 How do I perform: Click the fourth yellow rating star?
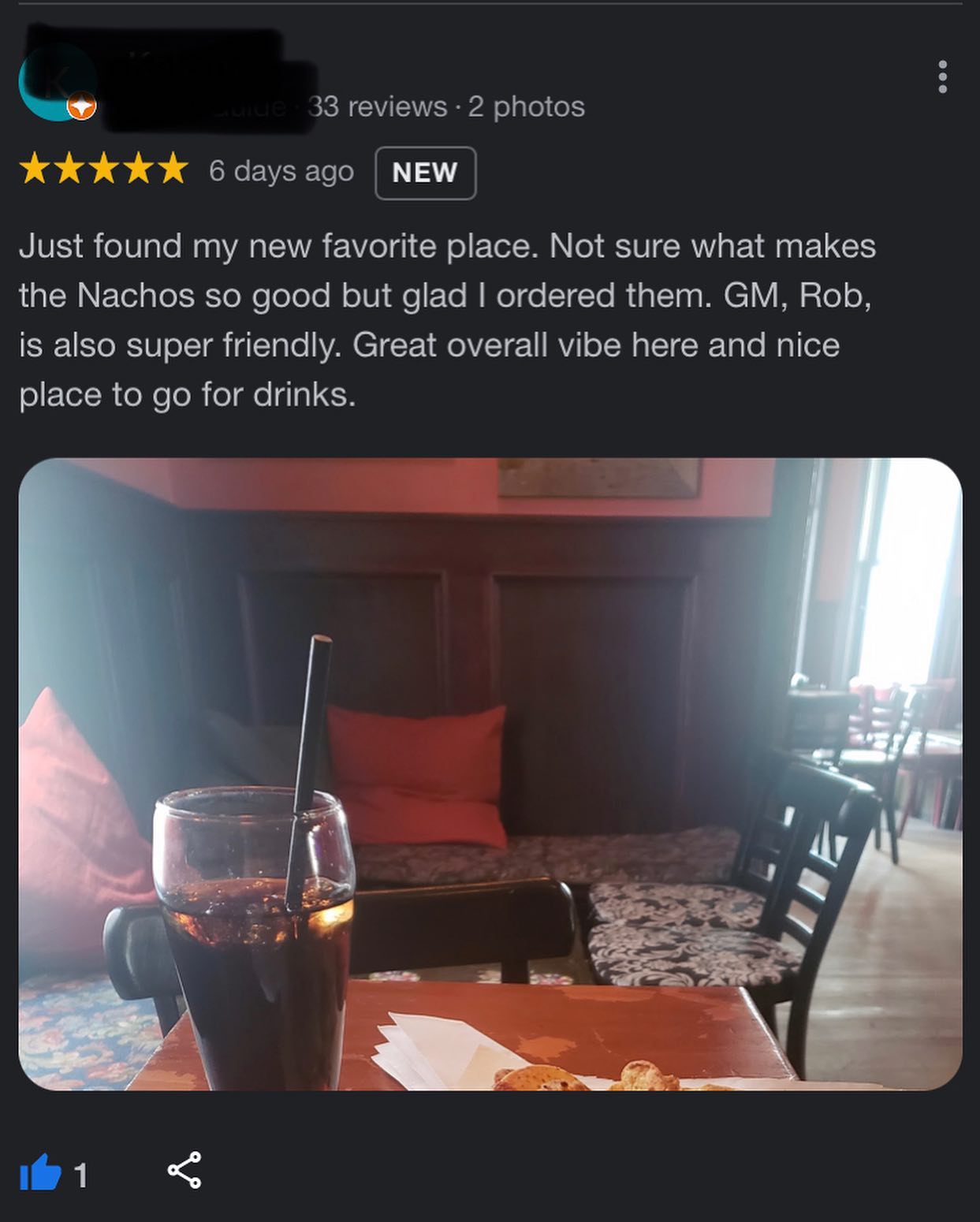pyautogui.click(x=138, y=170)
